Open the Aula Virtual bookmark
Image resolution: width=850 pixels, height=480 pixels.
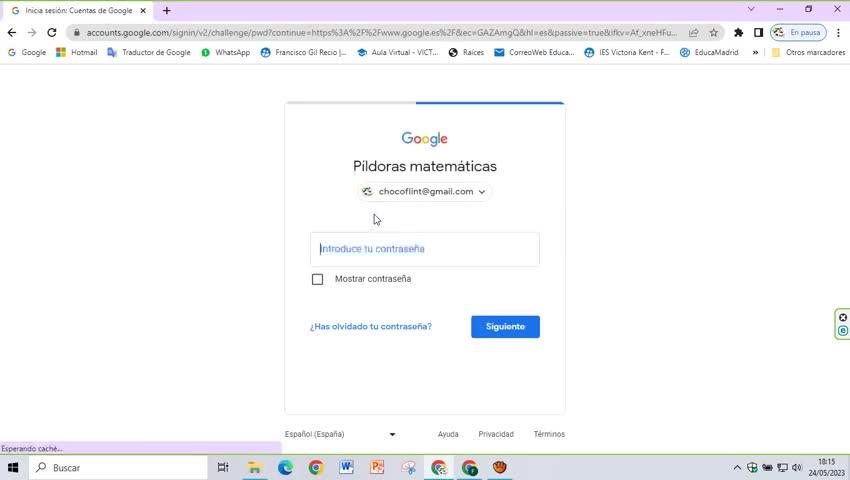pos(397,52)
